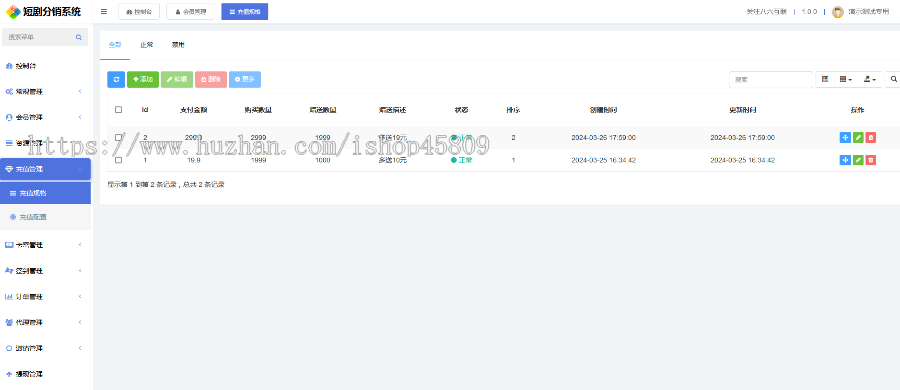900x390 pixels.
Task: Switch to the 控制台 tab in the top bar
Action: pyautogui.click(x=139, y=11)
